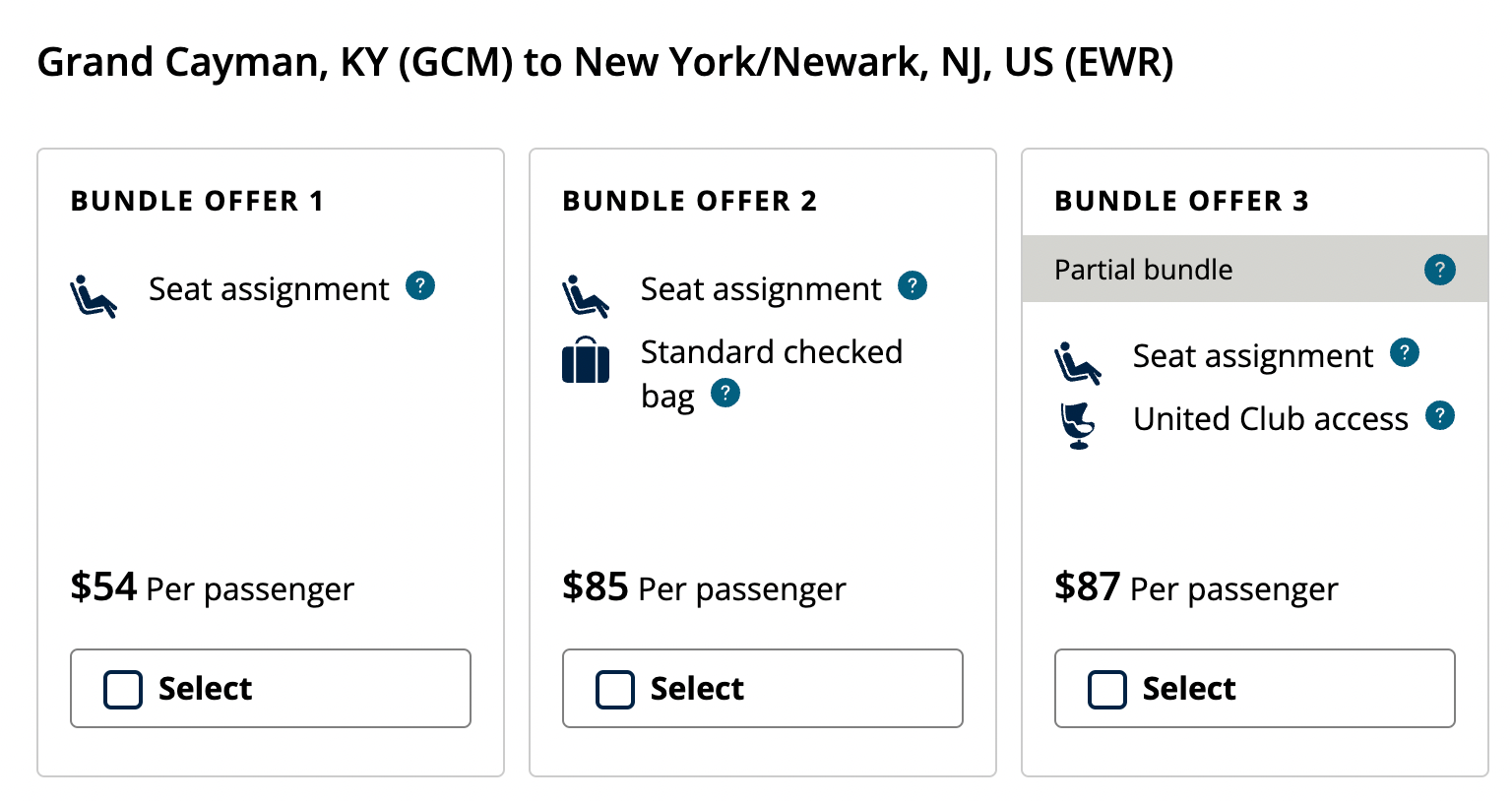Choose the $85 per passenger bundle button
The height and width of the screenshot is (801, 1512).
click(x=763, y=689)
